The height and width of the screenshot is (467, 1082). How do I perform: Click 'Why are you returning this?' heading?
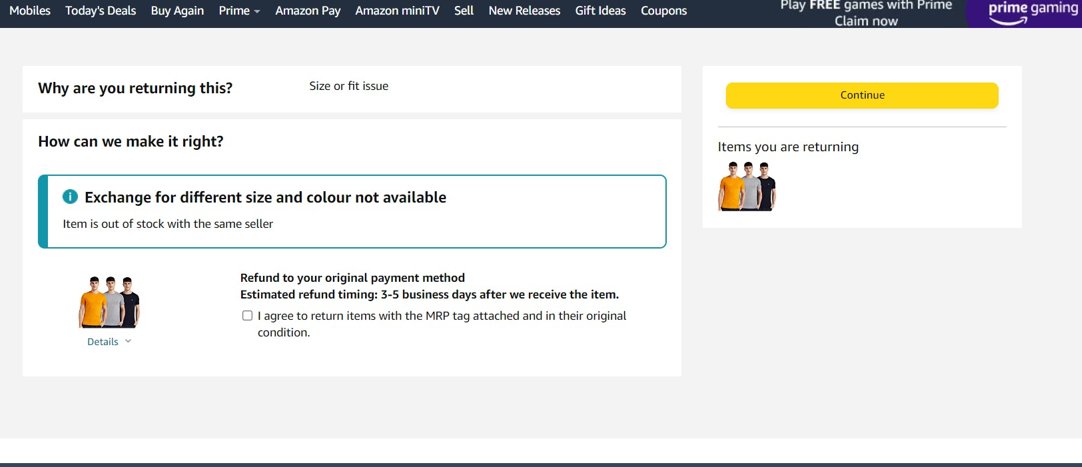(x=135, y=88)
